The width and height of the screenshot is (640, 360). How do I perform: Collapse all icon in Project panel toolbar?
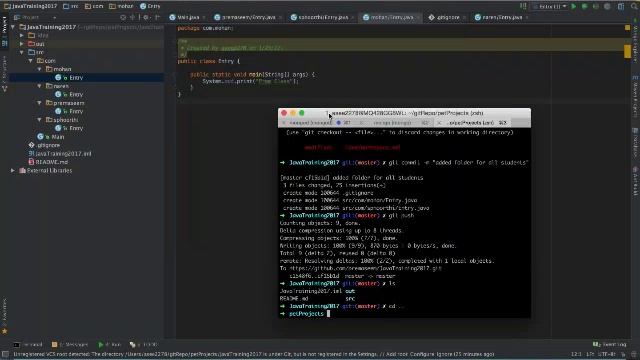[132, 17]
